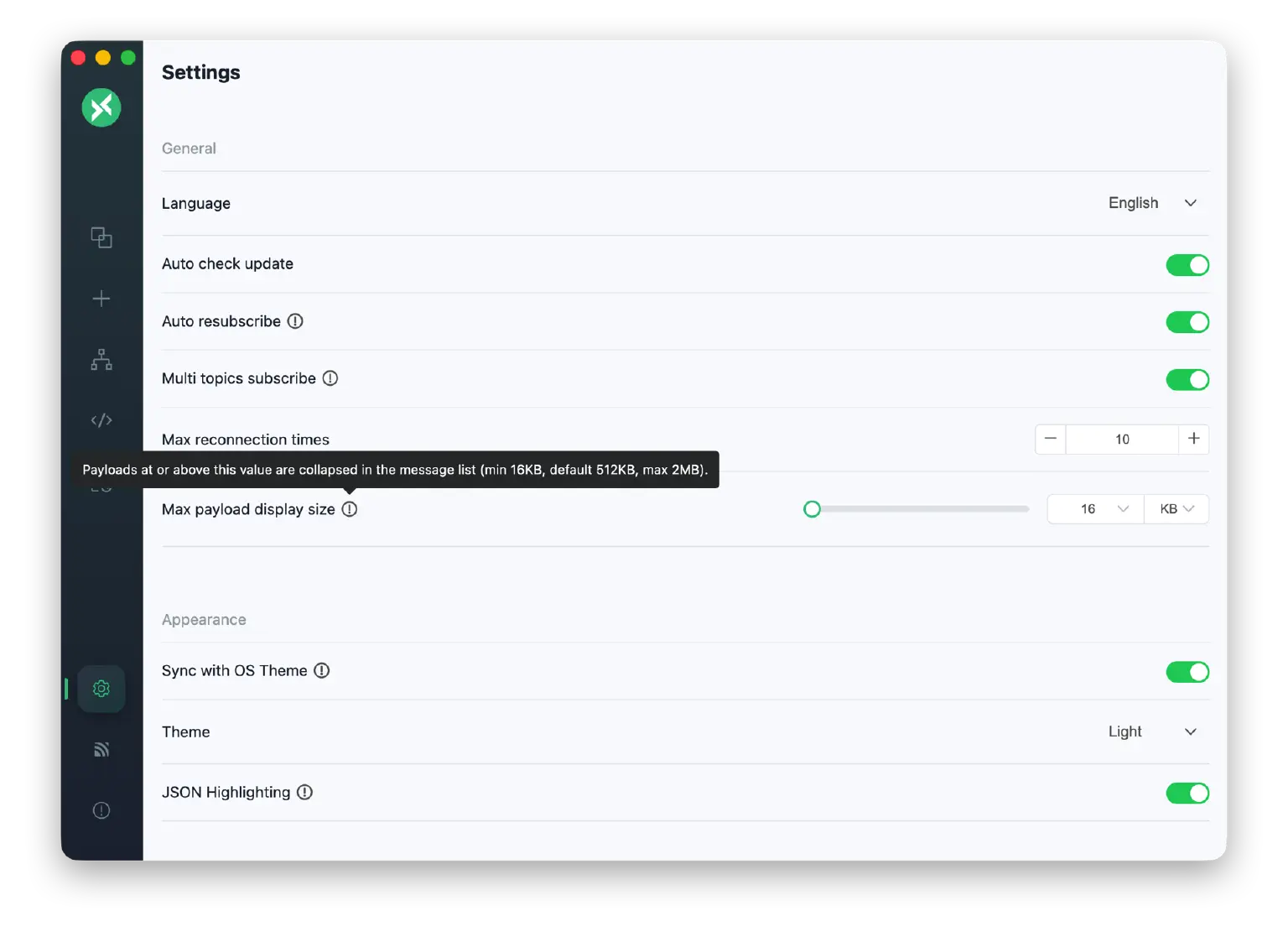Click the MQTTX logo at top
Image resolution: width=1288 pixels, height=942 pixels.
tap(101, 108)
